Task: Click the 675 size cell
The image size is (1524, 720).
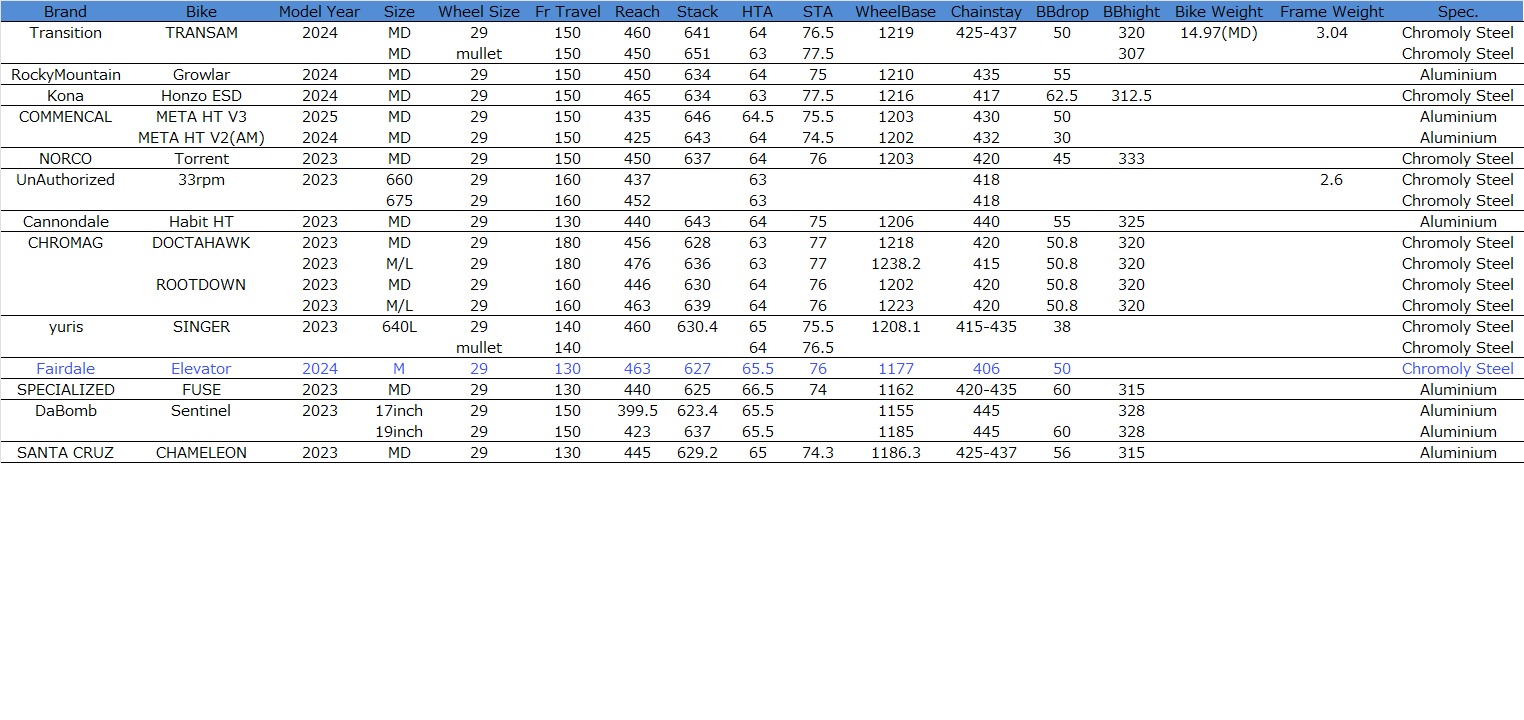Action: pos(399,201)
